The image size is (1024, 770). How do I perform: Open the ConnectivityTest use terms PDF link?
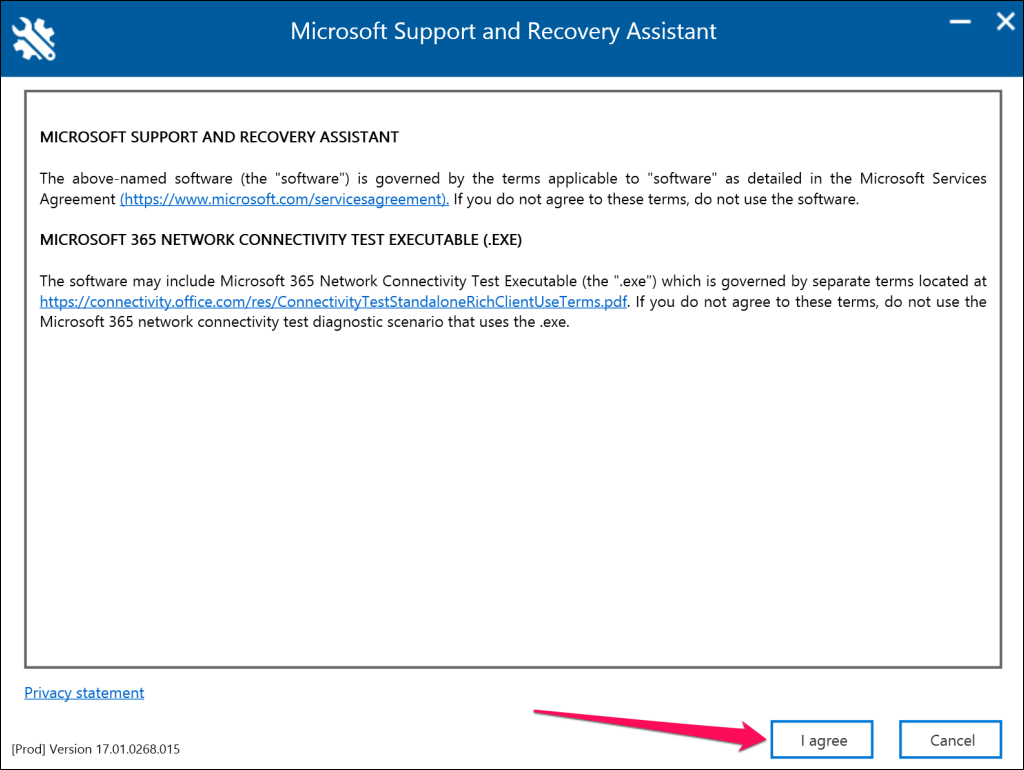pos(333,302)
